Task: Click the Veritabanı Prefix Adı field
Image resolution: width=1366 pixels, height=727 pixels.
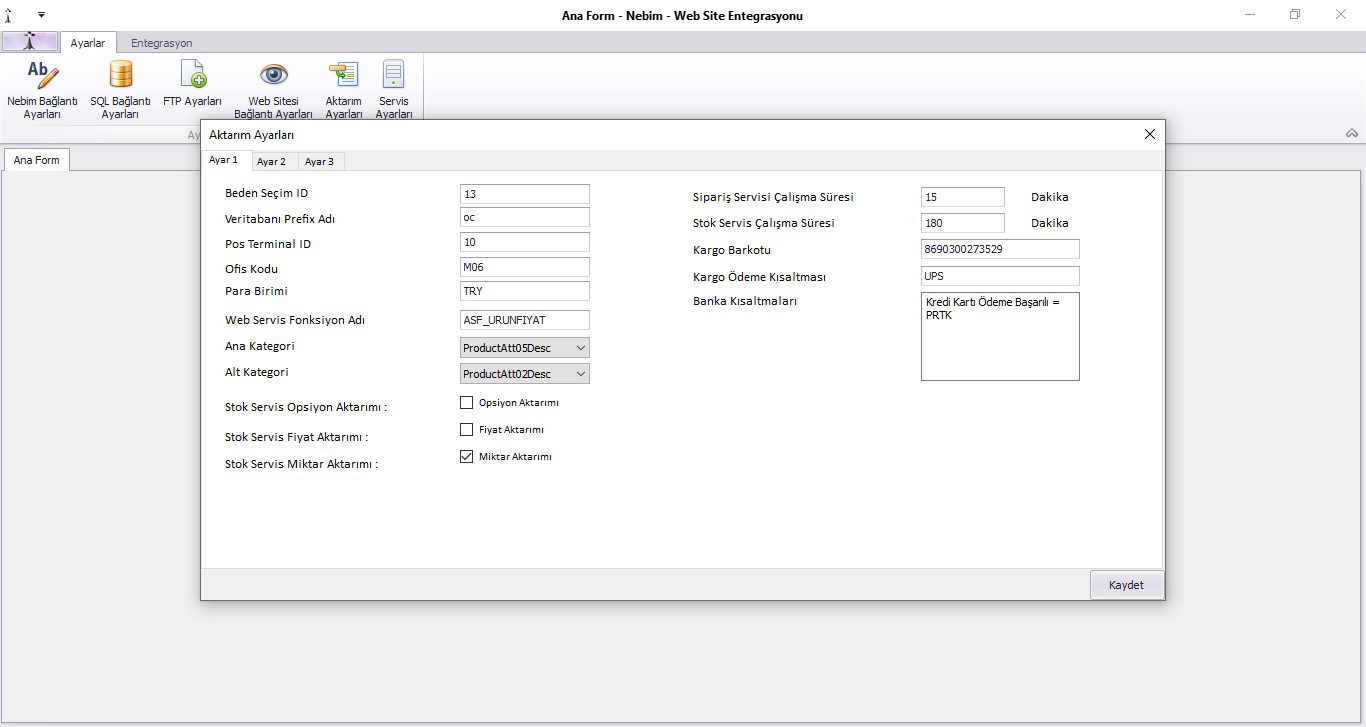Action: point(525,217)
